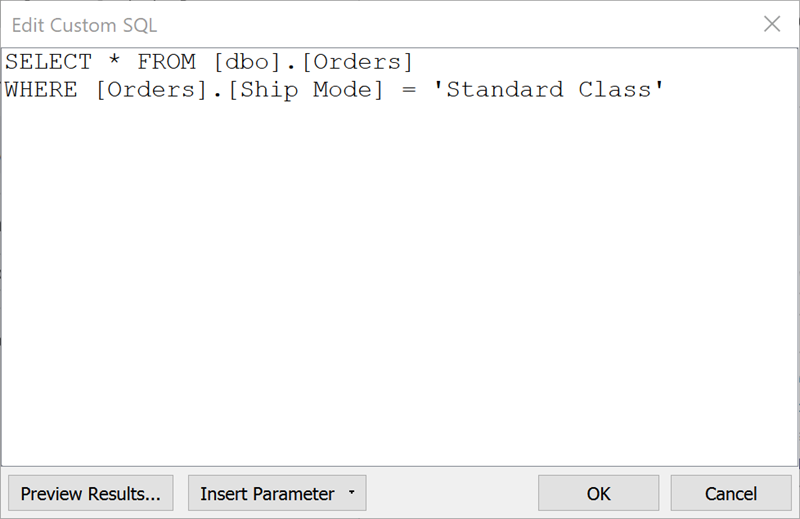Click the equals sign in the query
Image resolution: width=800 pixels, height=519 pixels.
coord(408,90)
